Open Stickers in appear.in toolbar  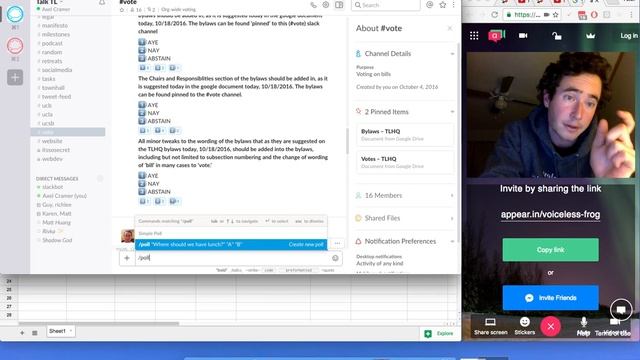[524, 327]
